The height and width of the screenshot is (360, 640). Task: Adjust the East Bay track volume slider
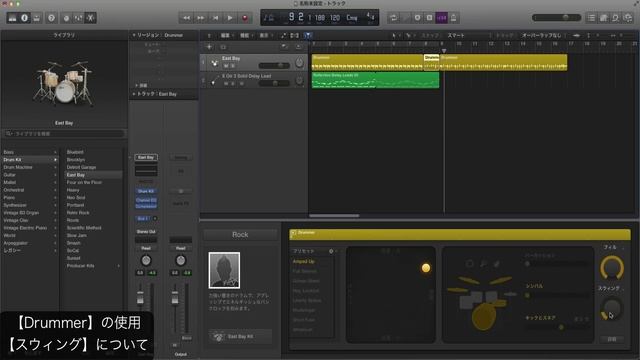[x=274, y=65]
